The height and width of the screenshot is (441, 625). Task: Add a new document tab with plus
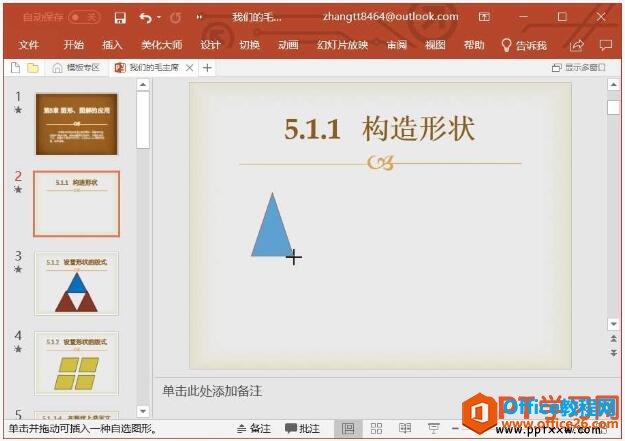click(x=207, y=68)
